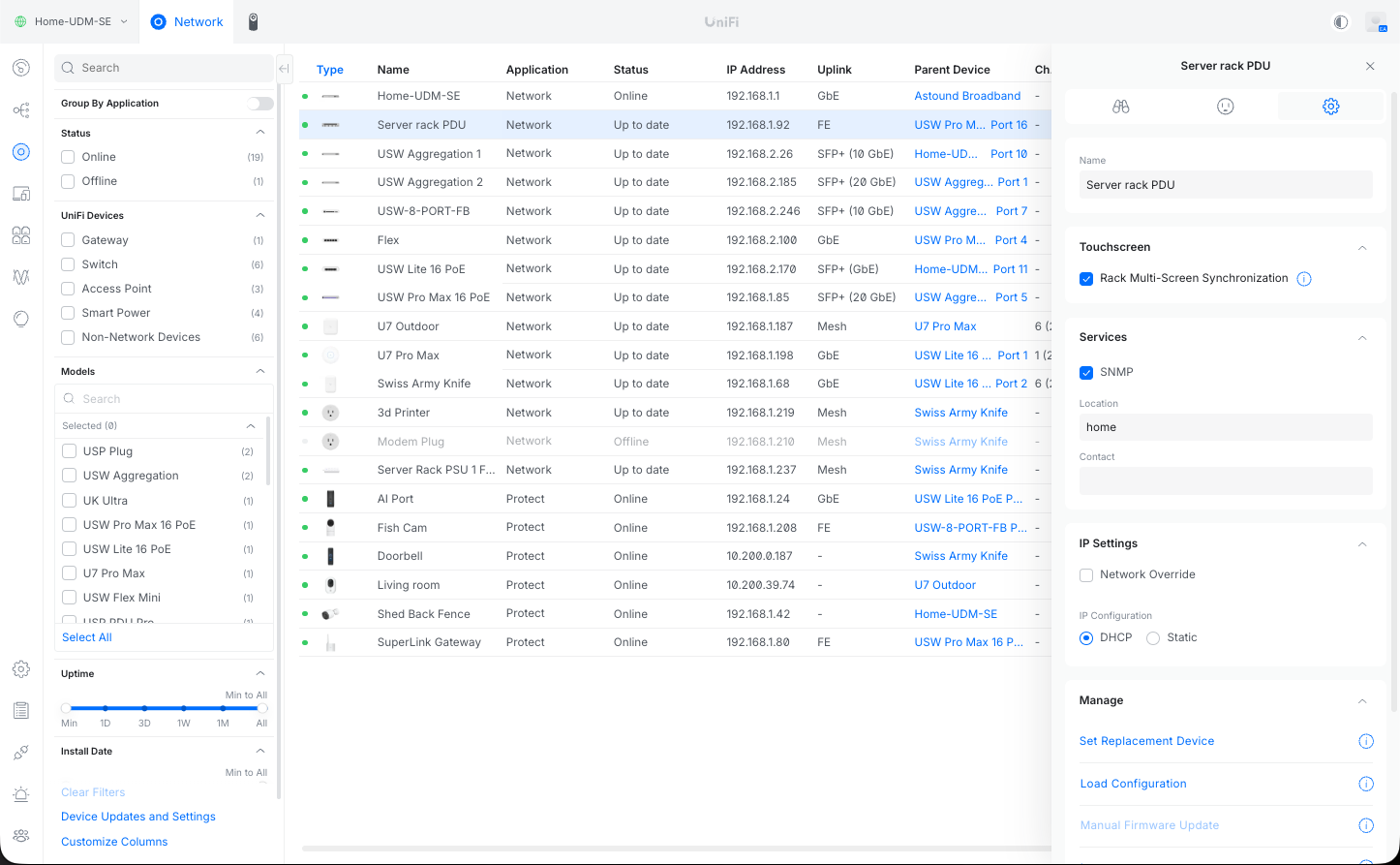Toggle the dark mode theme icon
1400x865 pixels.
pos(1341,21)
